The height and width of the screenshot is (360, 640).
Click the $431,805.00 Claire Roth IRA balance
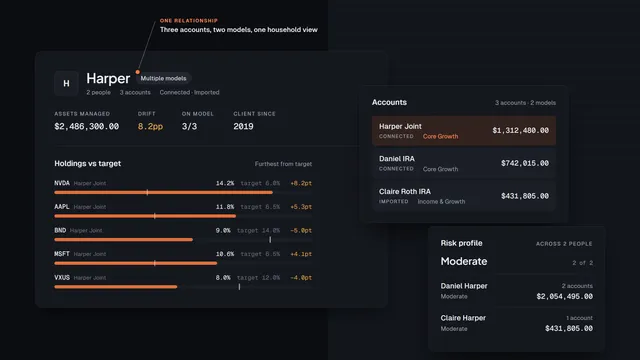point(525,196)
